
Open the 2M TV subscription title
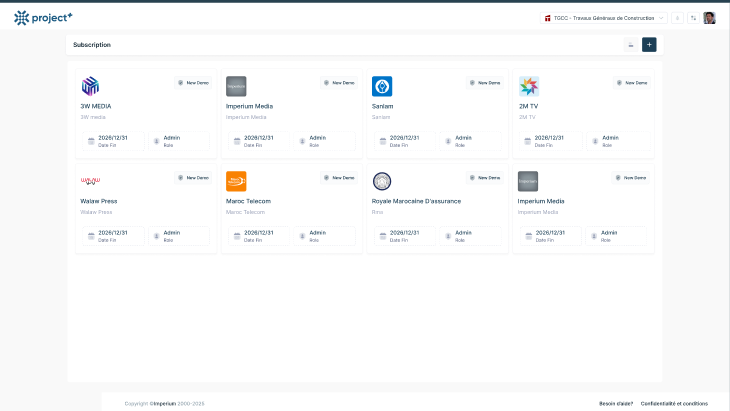click(528, 106)
